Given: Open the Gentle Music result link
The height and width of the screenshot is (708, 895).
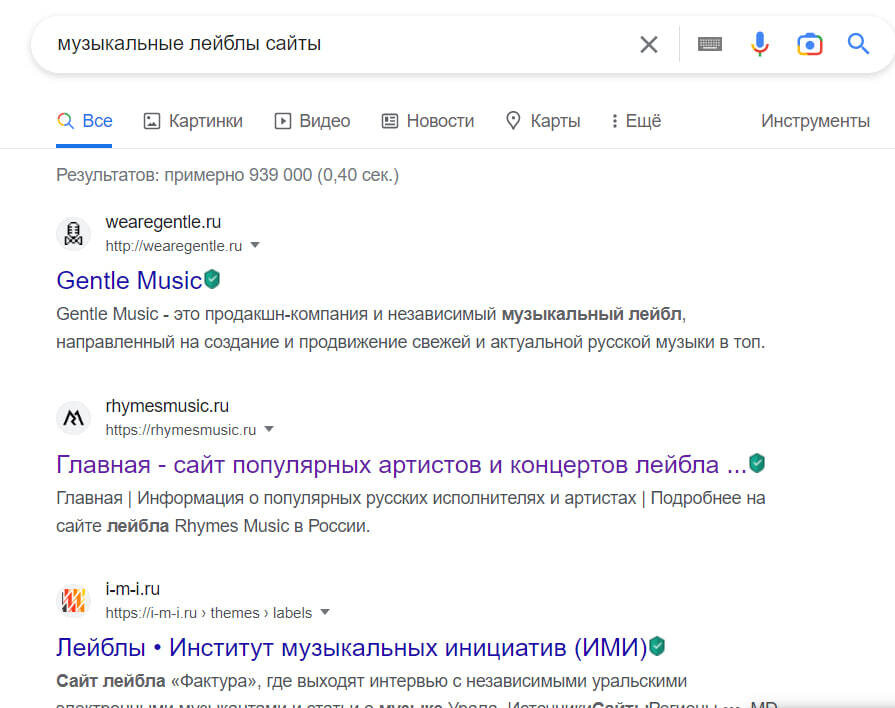Looking at the screenshot, I should tap(129, 280).
